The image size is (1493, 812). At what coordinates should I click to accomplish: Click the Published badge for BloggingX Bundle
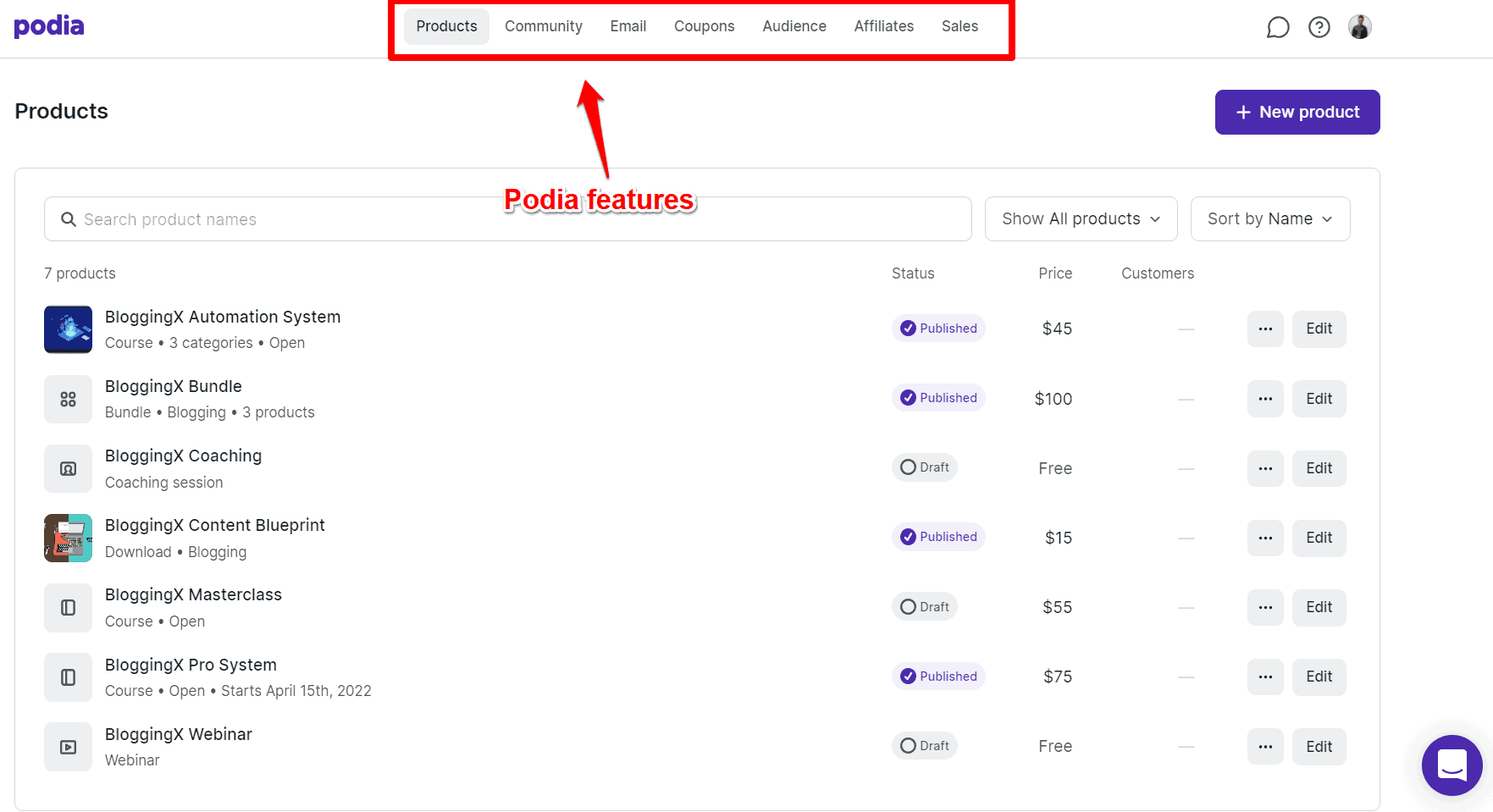938,398
